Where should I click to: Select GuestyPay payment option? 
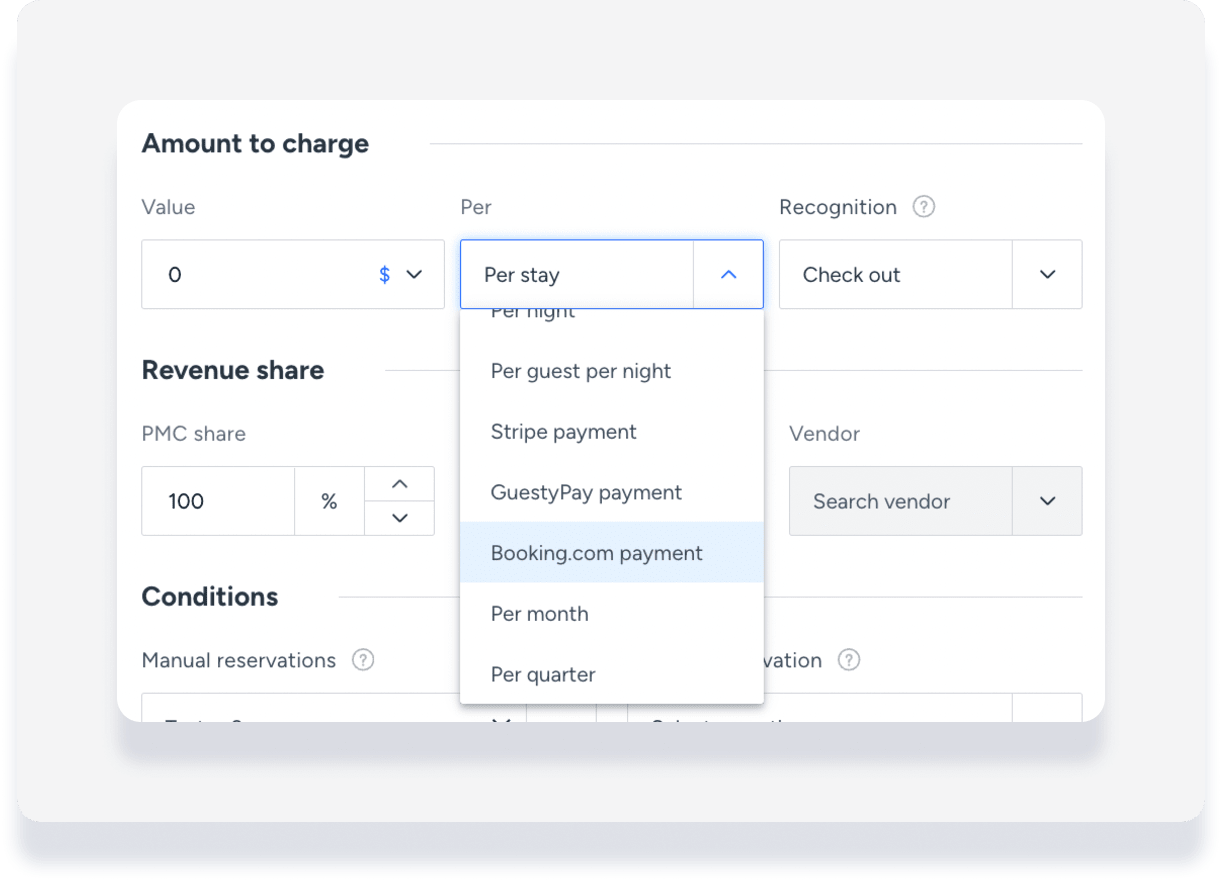point(586,492)
